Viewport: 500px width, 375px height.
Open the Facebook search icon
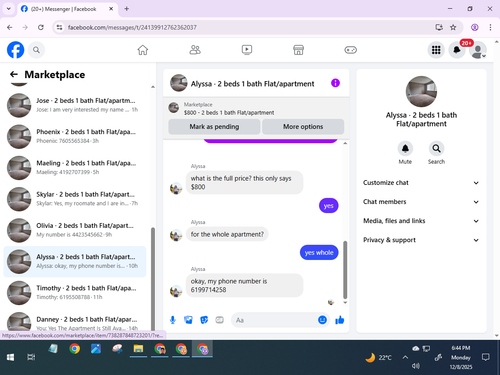pos(36,50)
